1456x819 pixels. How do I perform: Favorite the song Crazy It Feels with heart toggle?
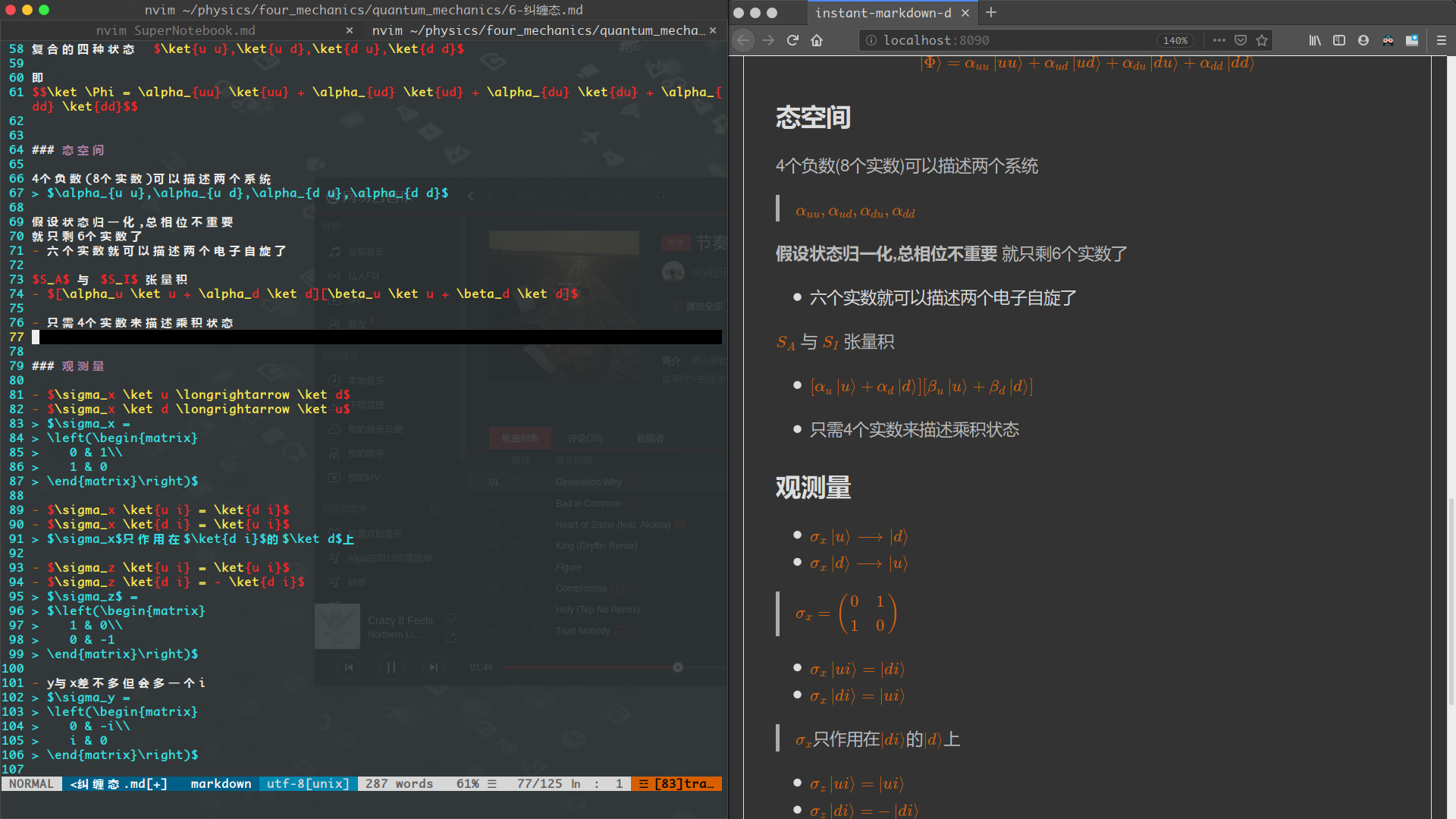(450, 618)
